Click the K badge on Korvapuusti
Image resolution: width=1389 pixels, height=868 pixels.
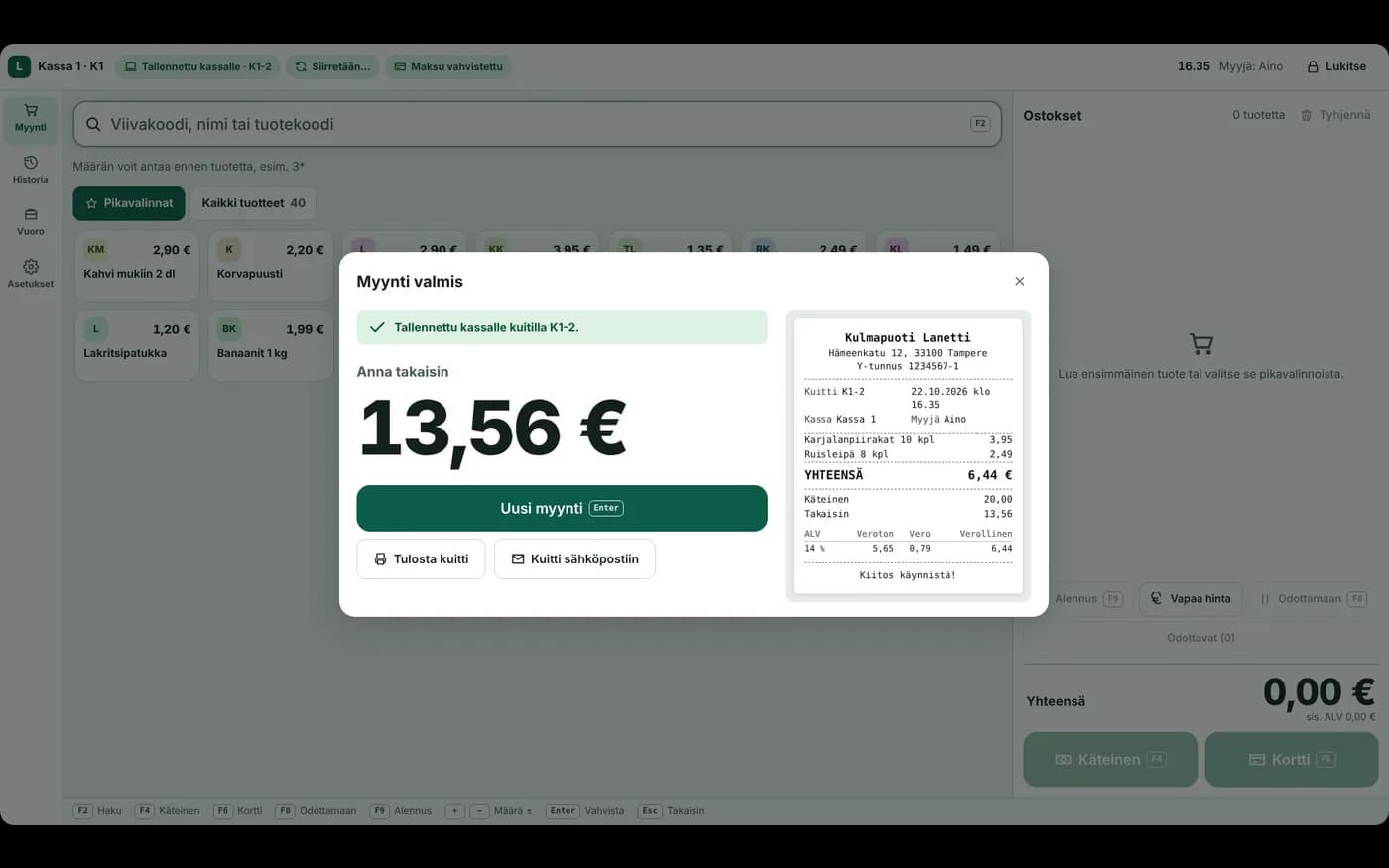(229, 250)
